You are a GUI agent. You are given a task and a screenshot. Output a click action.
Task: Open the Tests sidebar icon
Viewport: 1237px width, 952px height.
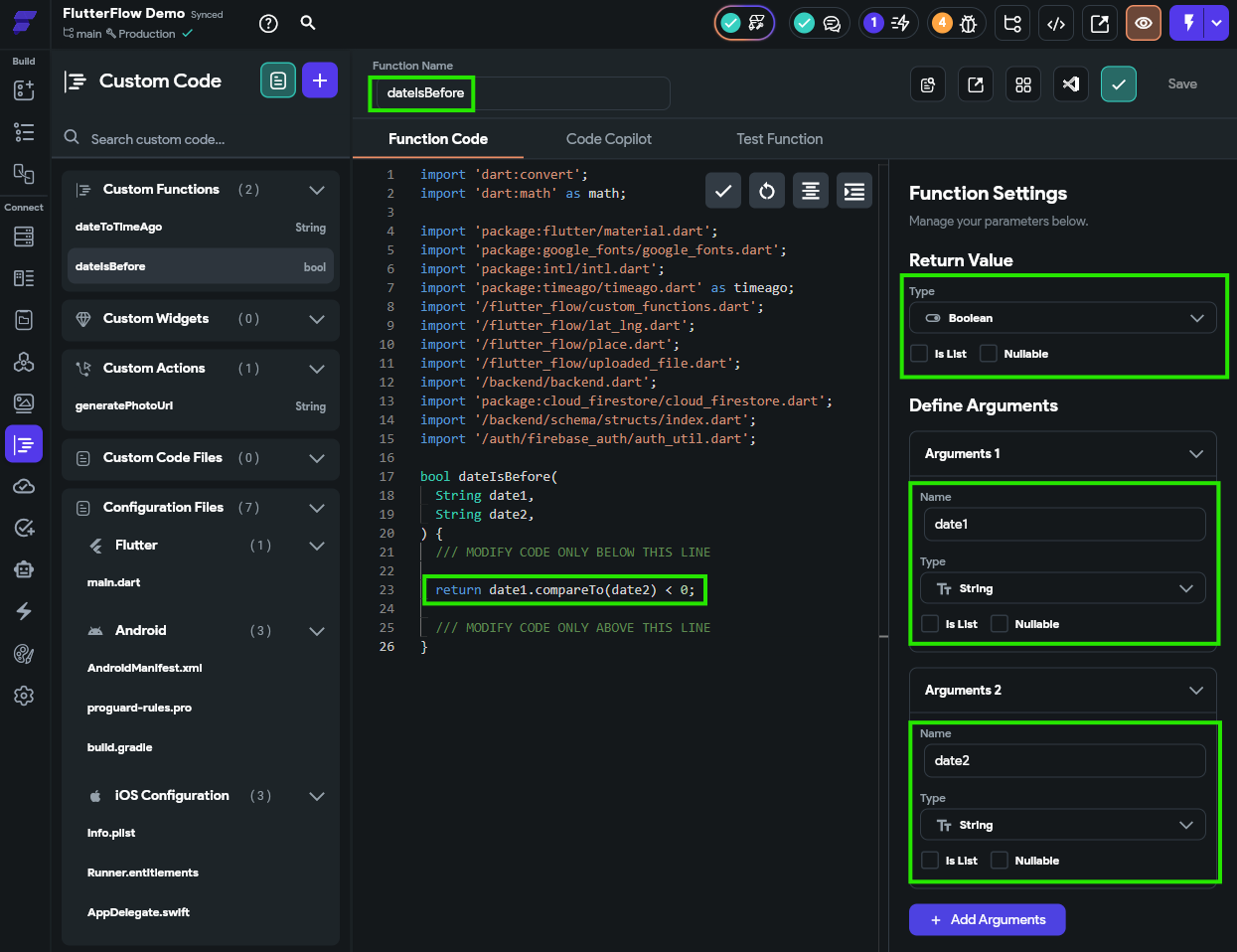[24, 528]
